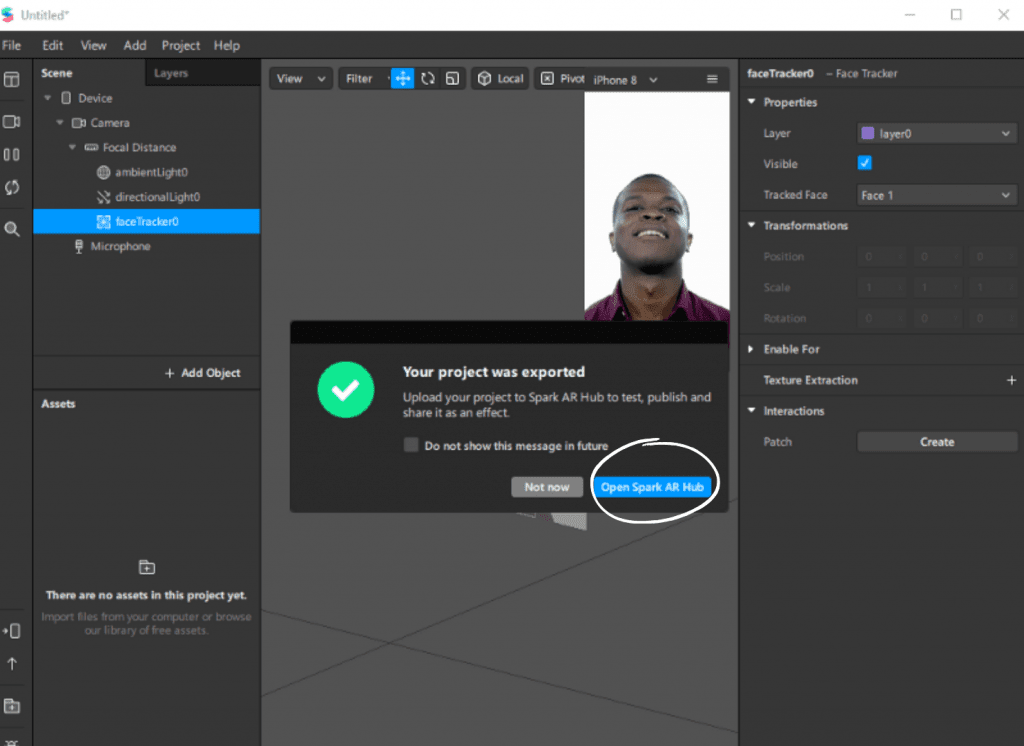
Task: Select faceTracker0 in the scene
Action: pyautogui.click(x=147, y=221)
